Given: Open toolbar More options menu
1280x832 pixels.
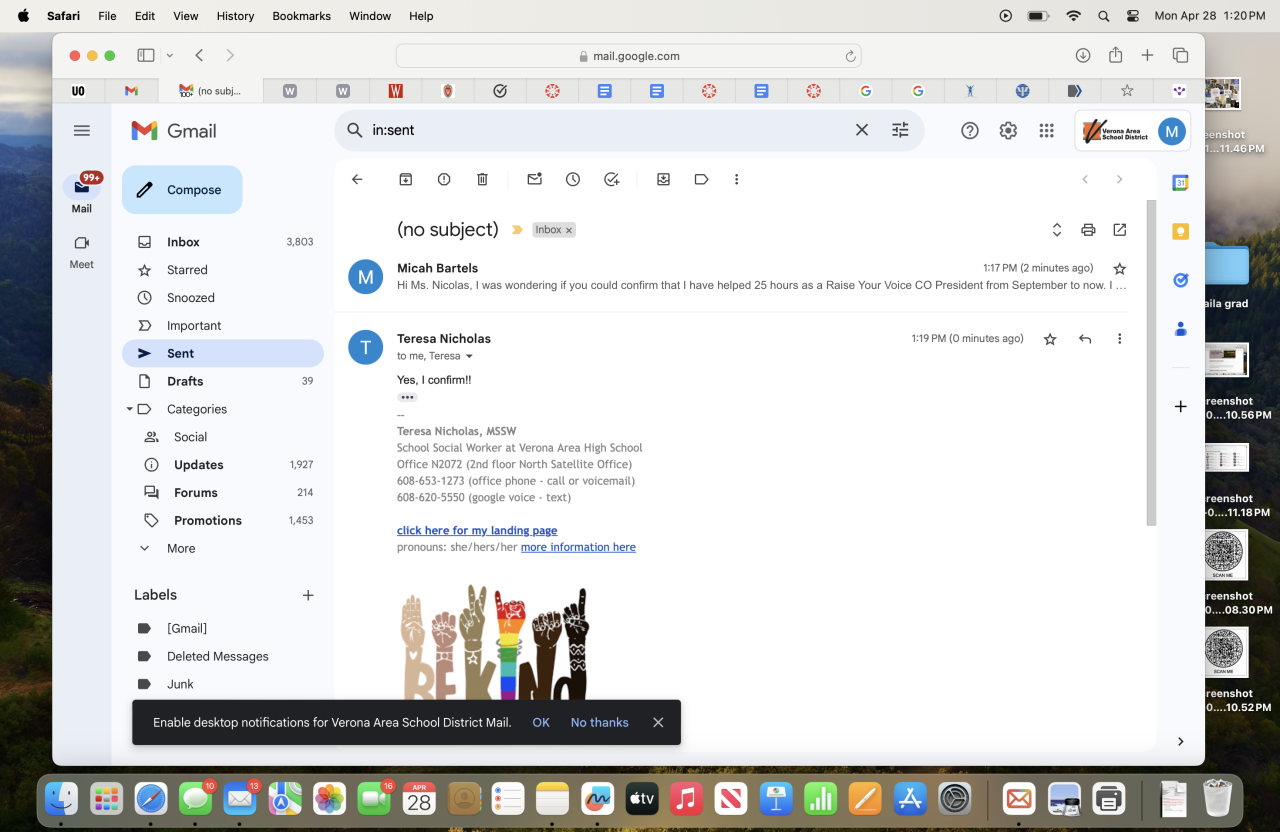Looking at the screenshot, I should [736, 180].
